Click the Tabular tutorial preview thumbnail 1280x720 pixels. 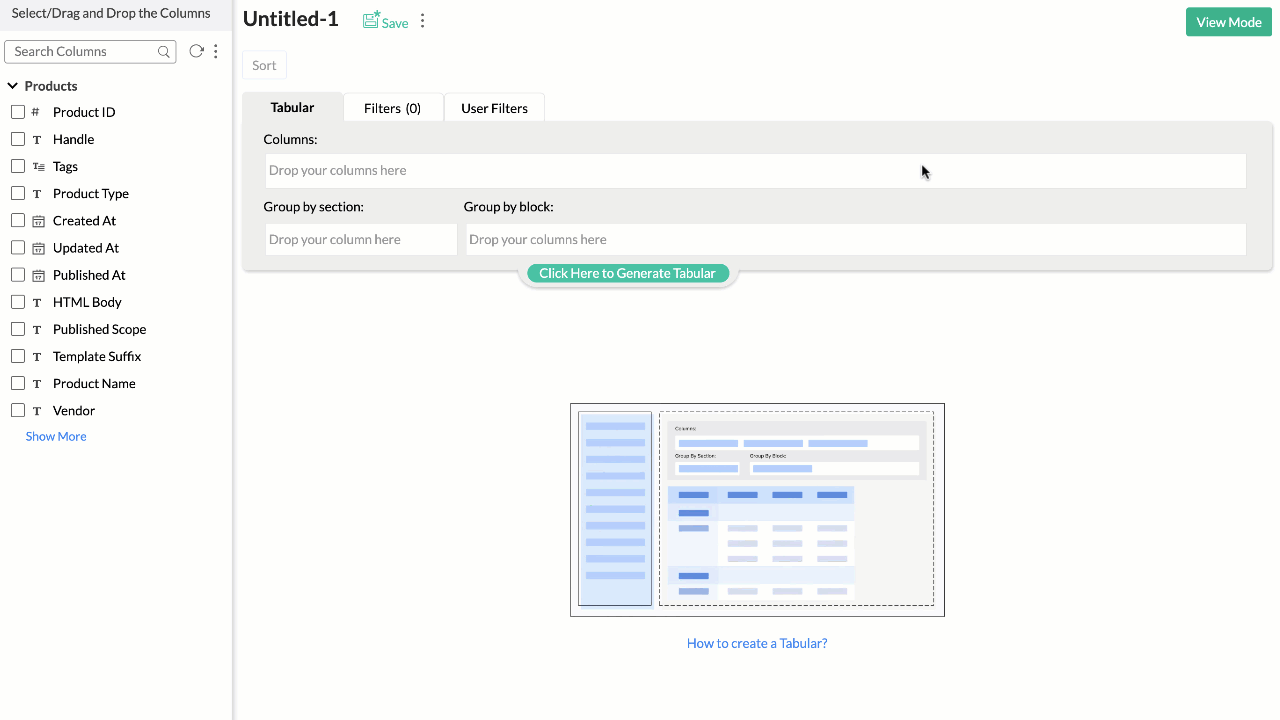[x=757, y=510]
